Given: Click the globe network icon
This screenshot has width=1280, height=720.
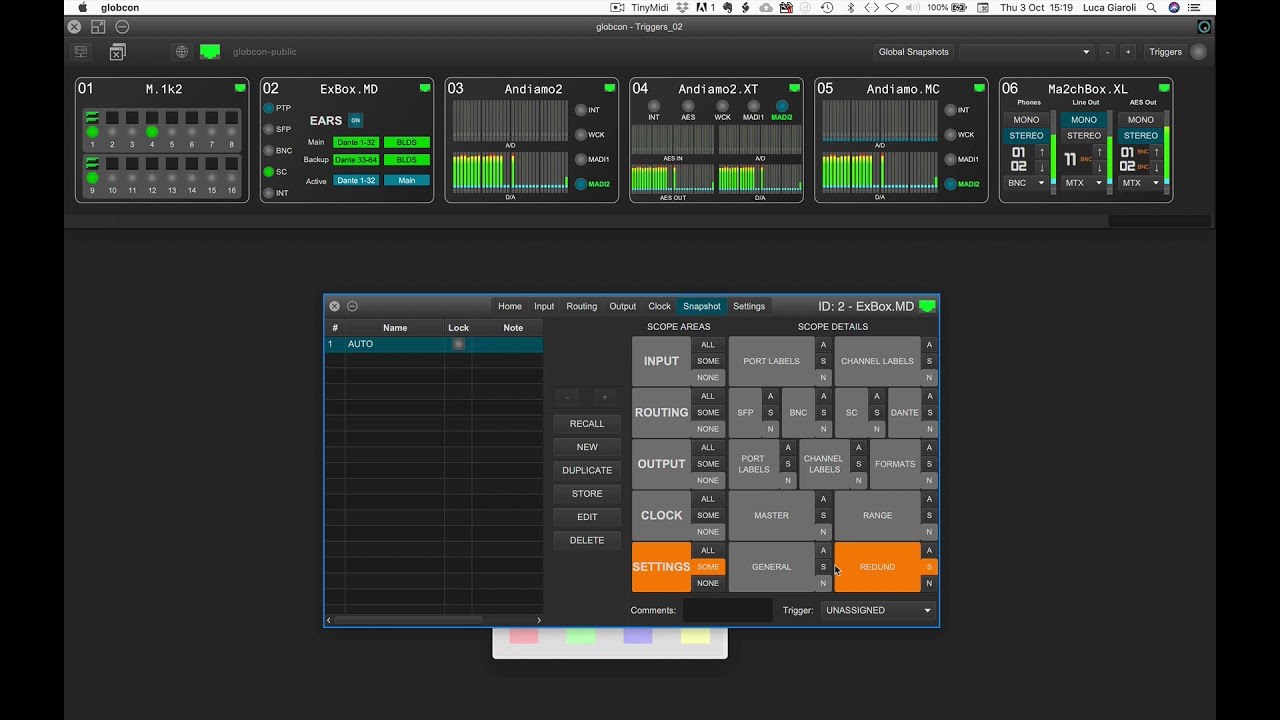Looking at the screenshot, I should [x=181, y=51].
